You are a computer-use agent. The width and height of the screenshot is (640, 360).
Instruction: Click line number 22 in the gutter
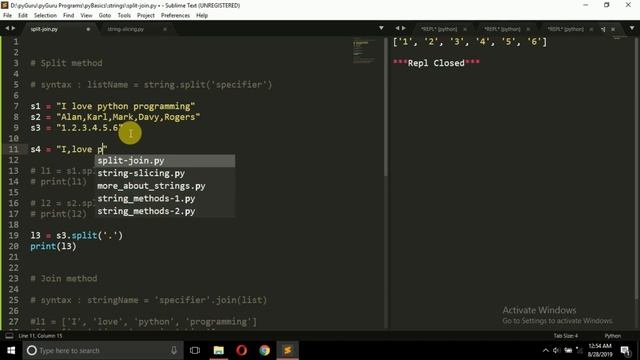[13, 268]
